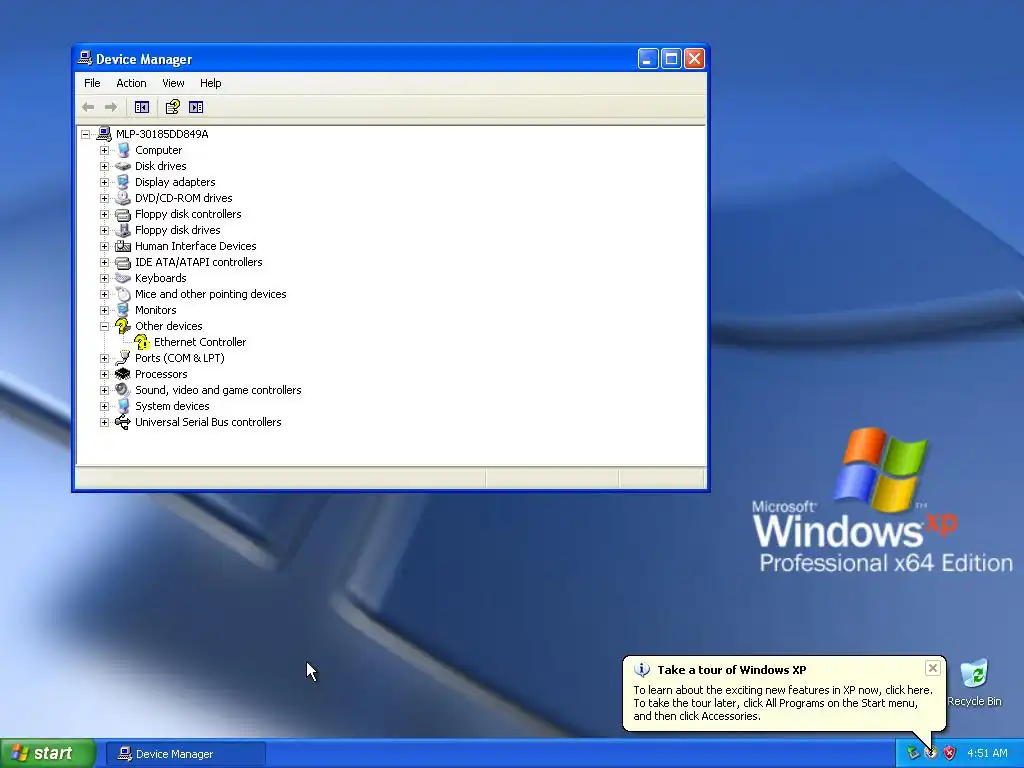Image resolution: width=1024 pixels, height=768 pixels.
Task: Click the Device Manager taskbar button
Action: tap(186, 754)
